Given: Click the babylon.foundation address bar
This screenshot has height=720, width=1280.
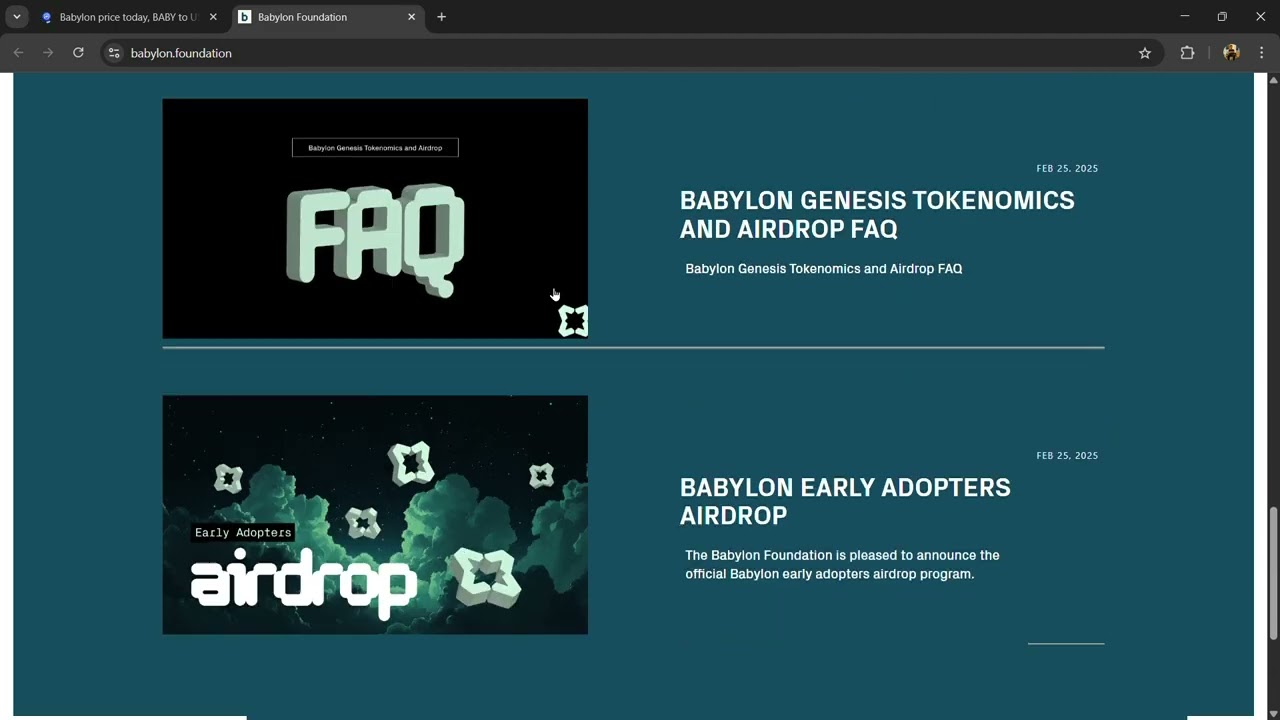Looking at the screenshot, I should tap(632, 53).
